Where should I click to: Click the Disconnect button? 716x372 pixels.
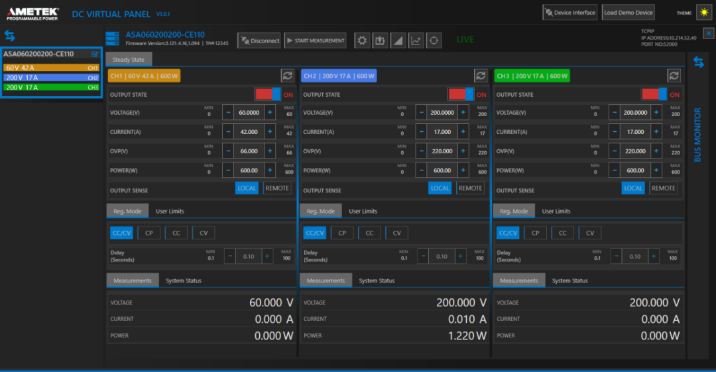point(259,41)
